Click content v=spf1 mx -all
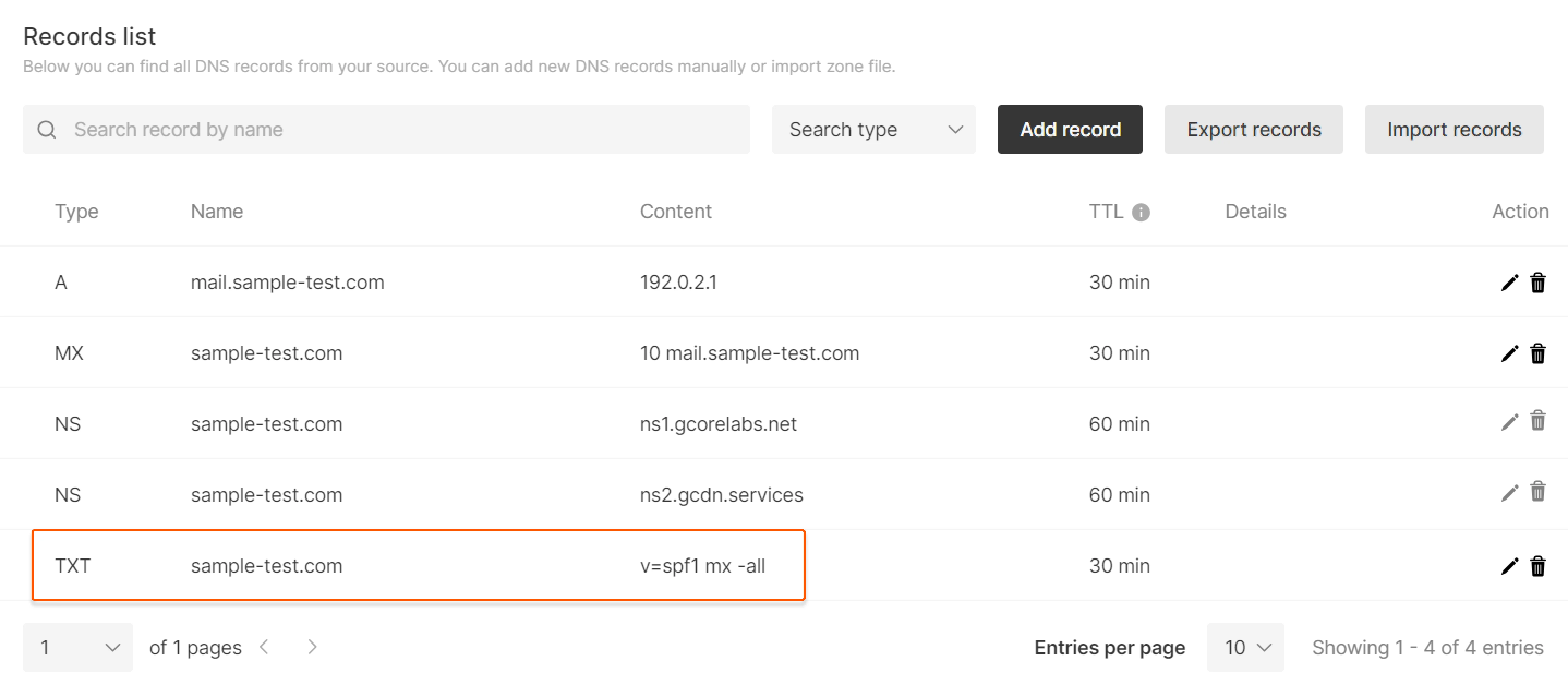This screenshot has width=1568, height=697. [x=702, y=566]
